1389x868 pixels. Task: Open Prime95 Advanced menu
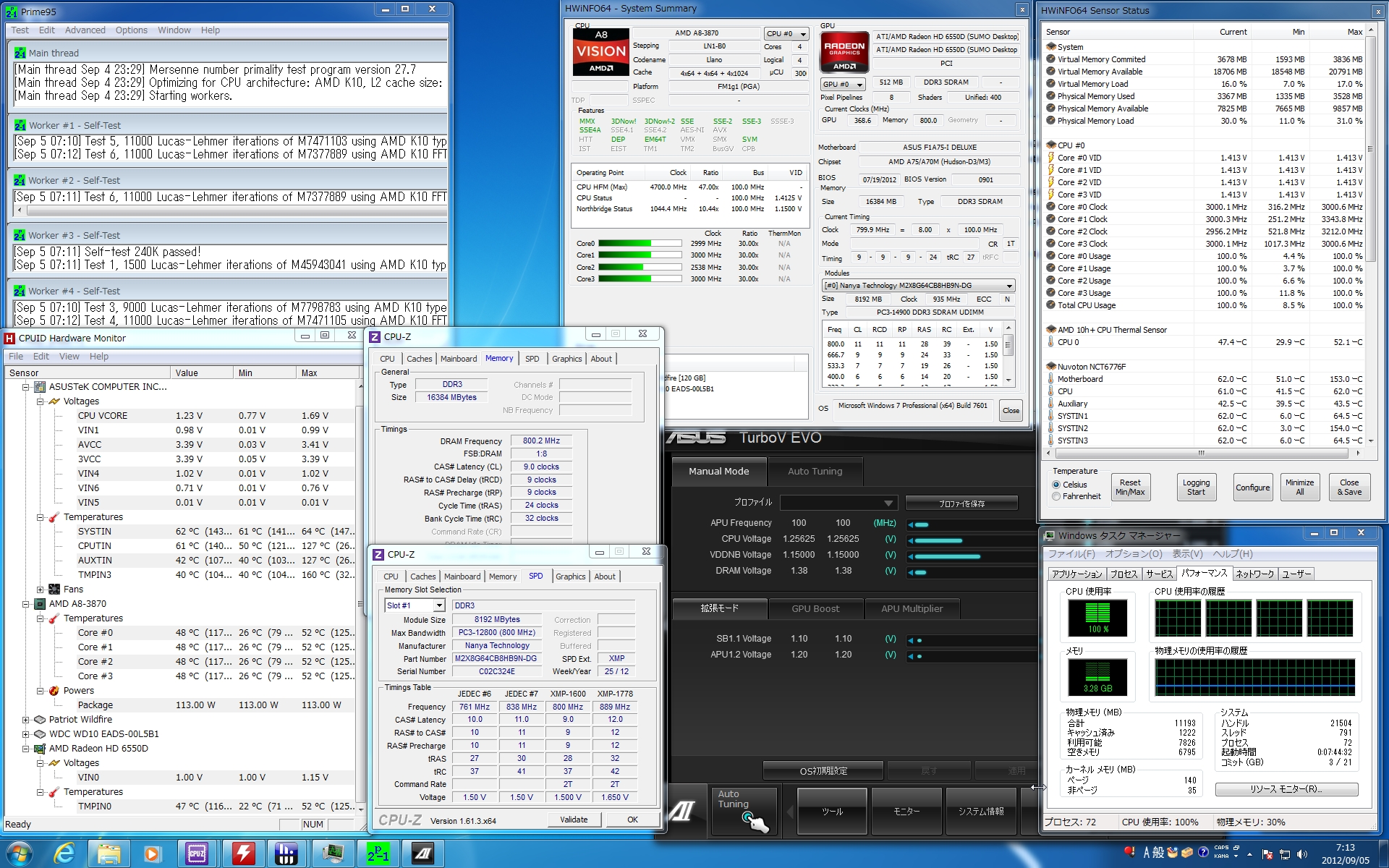coord(85,30)
